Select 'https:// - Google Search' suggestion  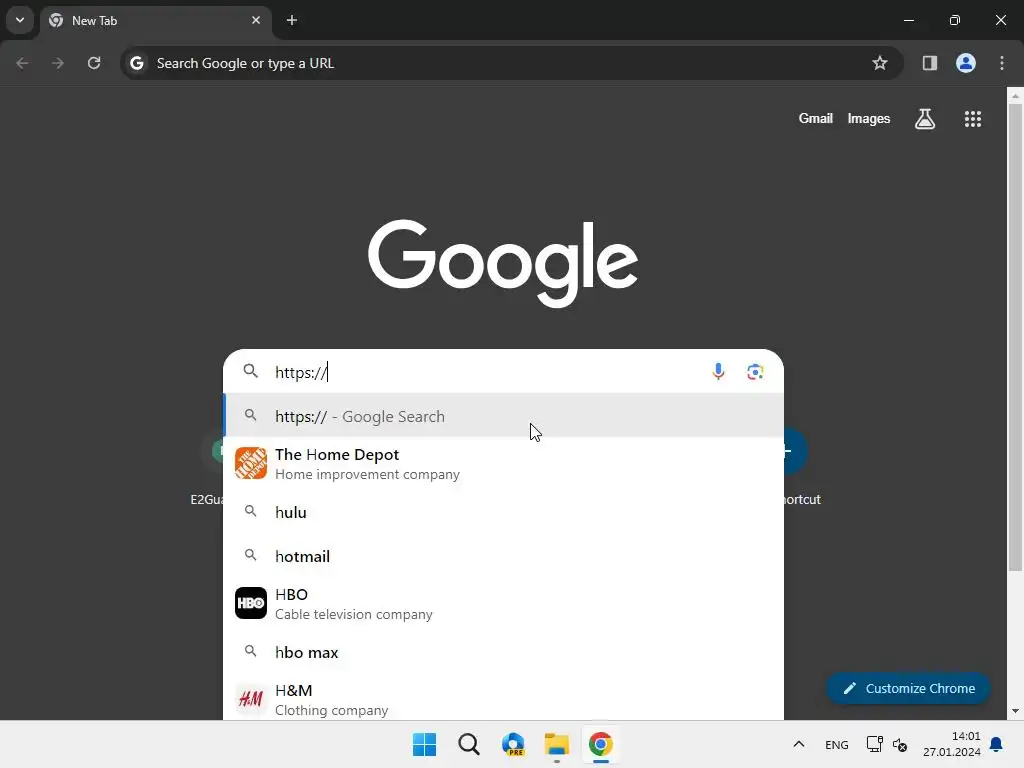503,416
